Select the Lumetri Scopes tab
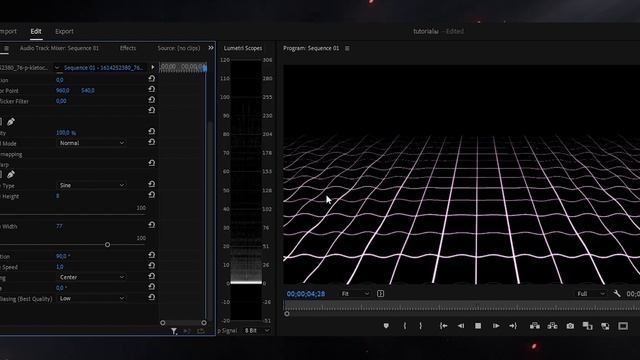This screenshot has height=360, width=640. point(243,48)
